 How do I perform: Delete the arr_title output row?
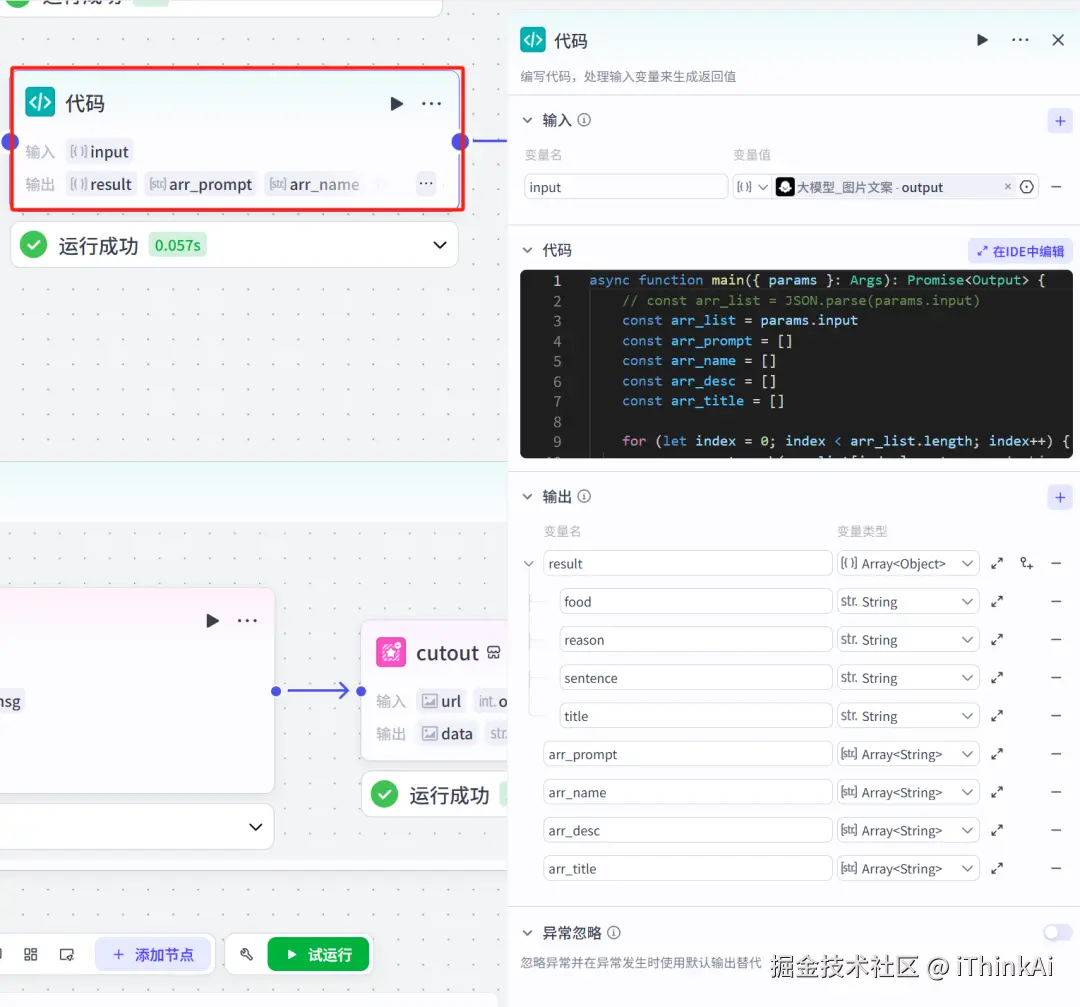point(1056,869)
